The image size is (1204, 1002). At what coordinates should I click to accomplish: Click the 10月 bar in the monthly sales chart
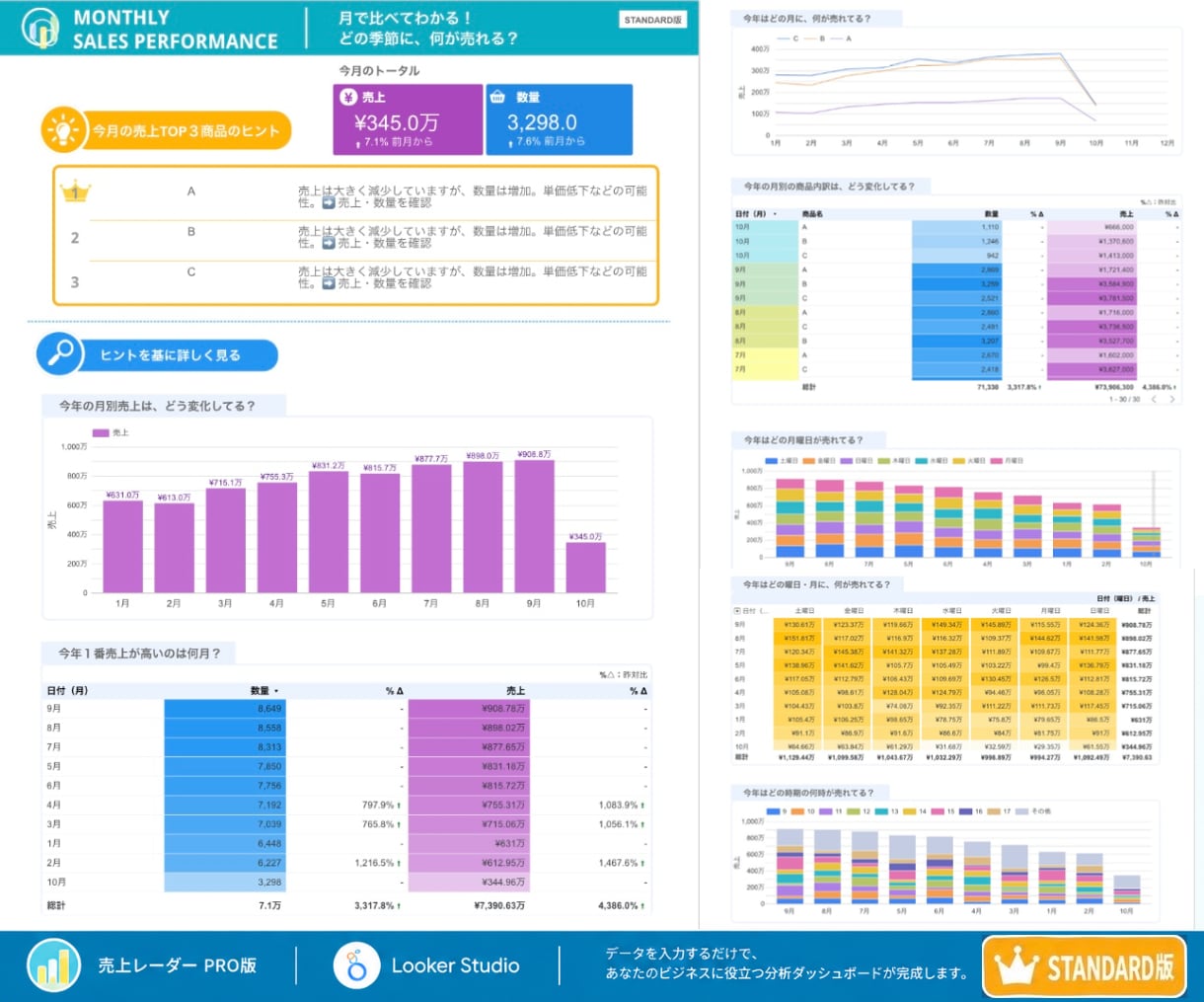coord(585,568)
